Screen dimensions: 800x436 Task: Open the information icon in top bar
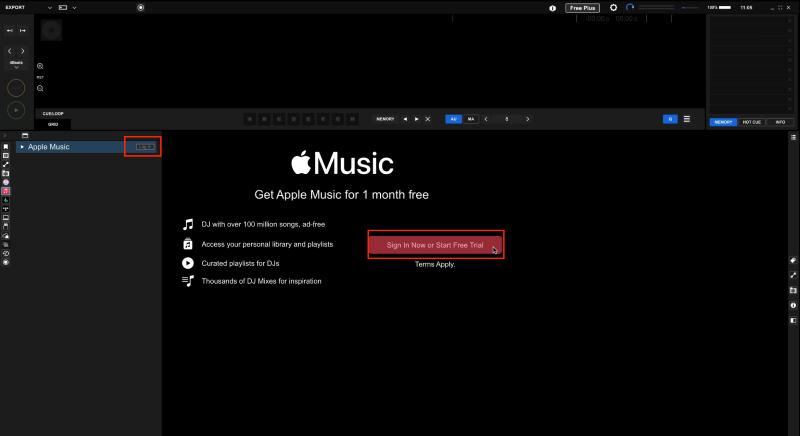click(x=553, y=8)
